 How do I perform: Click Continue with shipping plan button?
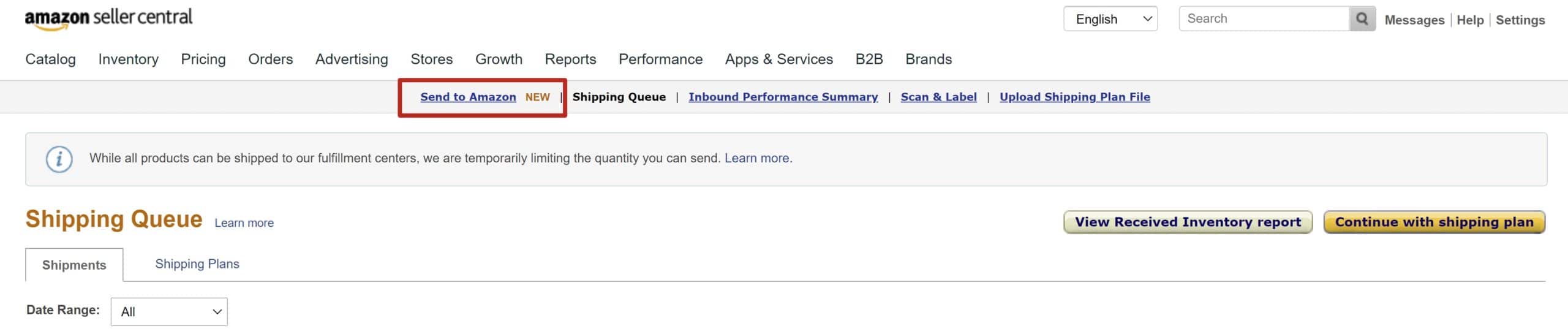click(x=1434, y=222)
